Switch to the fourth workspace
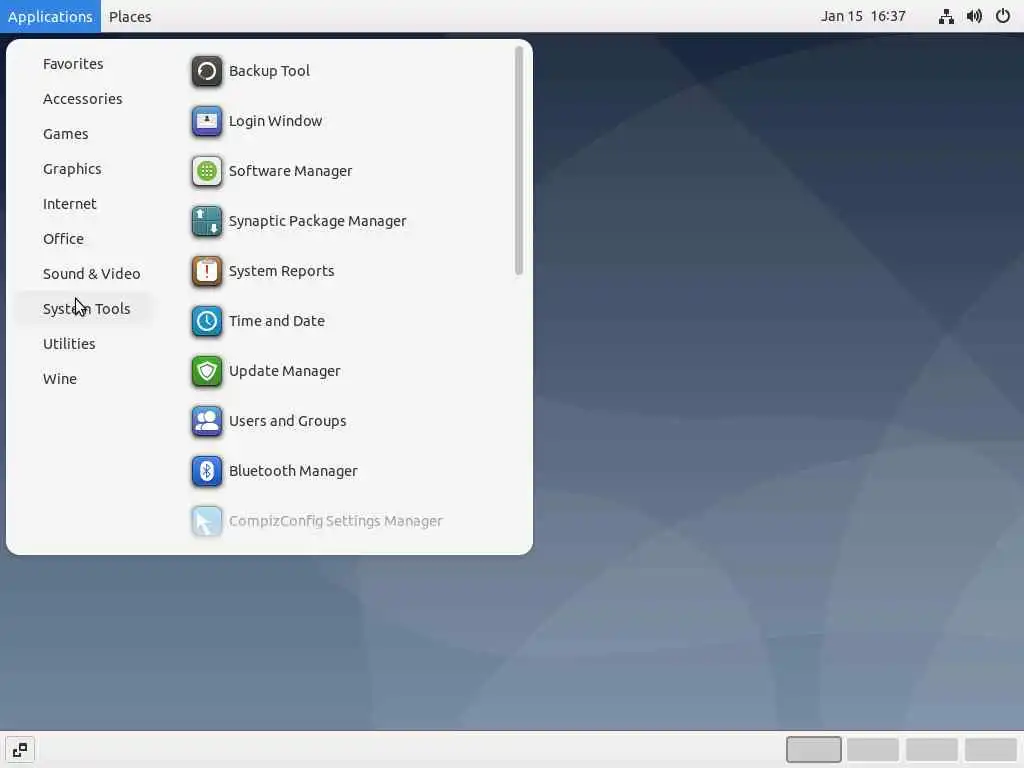The width and height of the screenshot is (1024, 768). (990, 750)
